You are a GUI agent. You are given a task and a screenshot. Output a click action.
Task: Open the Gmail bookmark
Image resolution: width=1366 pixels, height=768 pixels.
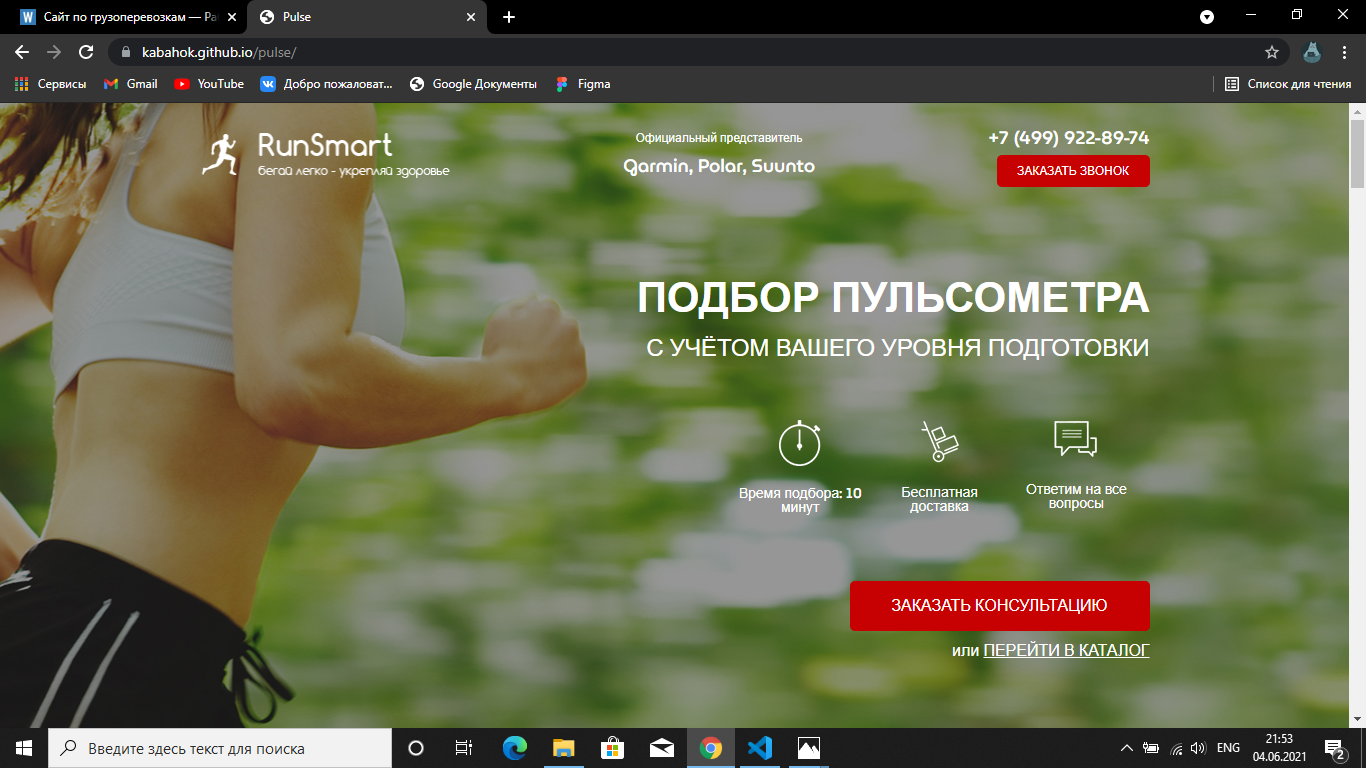click(x=131, y=84)
